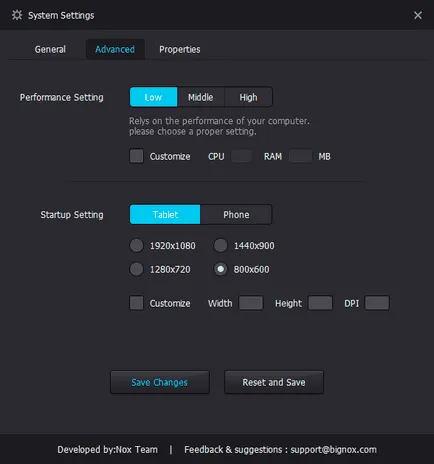Click the Reset and Save button
This screenshot has width=434, height=464.
[274, 382]
